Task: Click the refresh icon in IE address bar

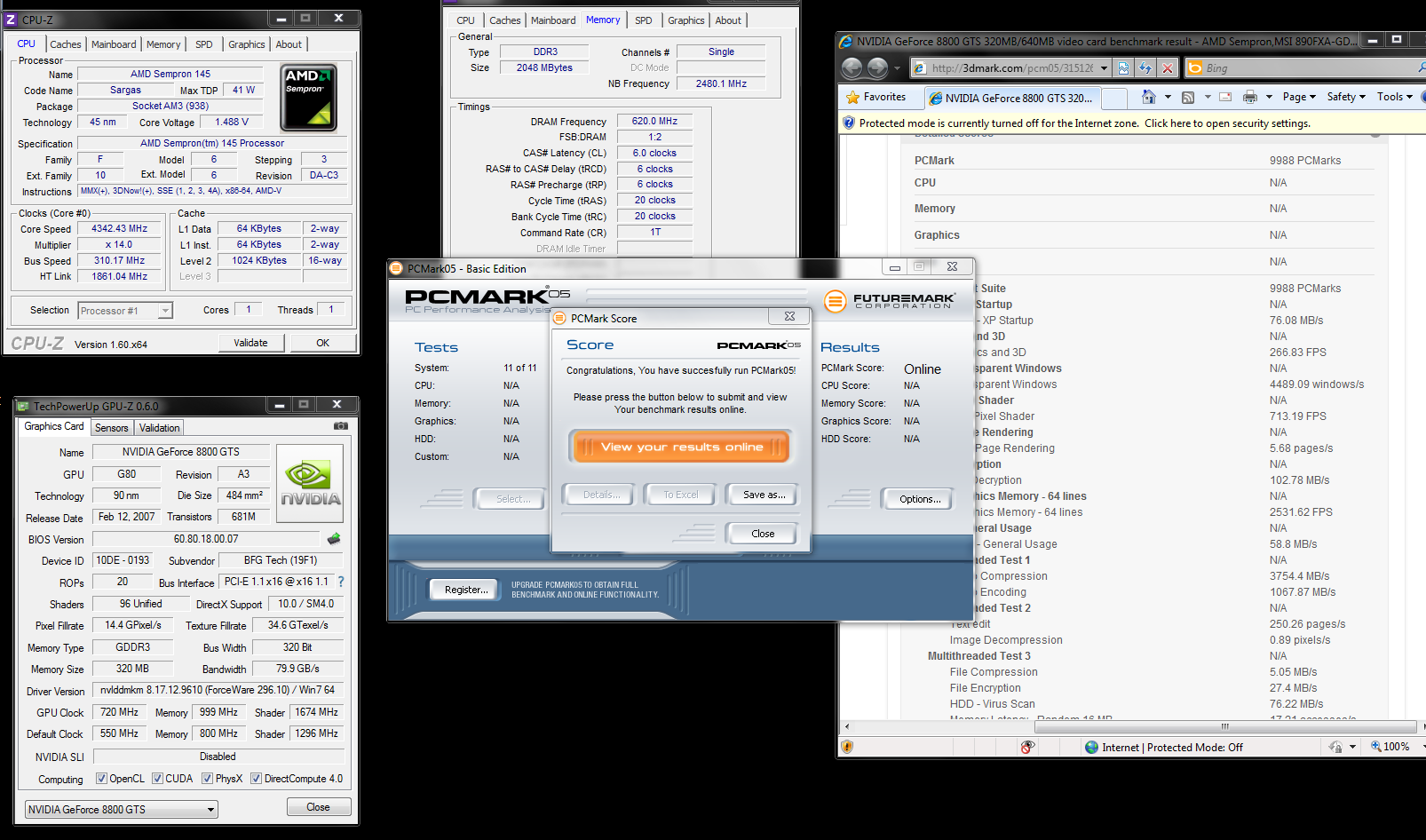Action: click(1145, 68)
